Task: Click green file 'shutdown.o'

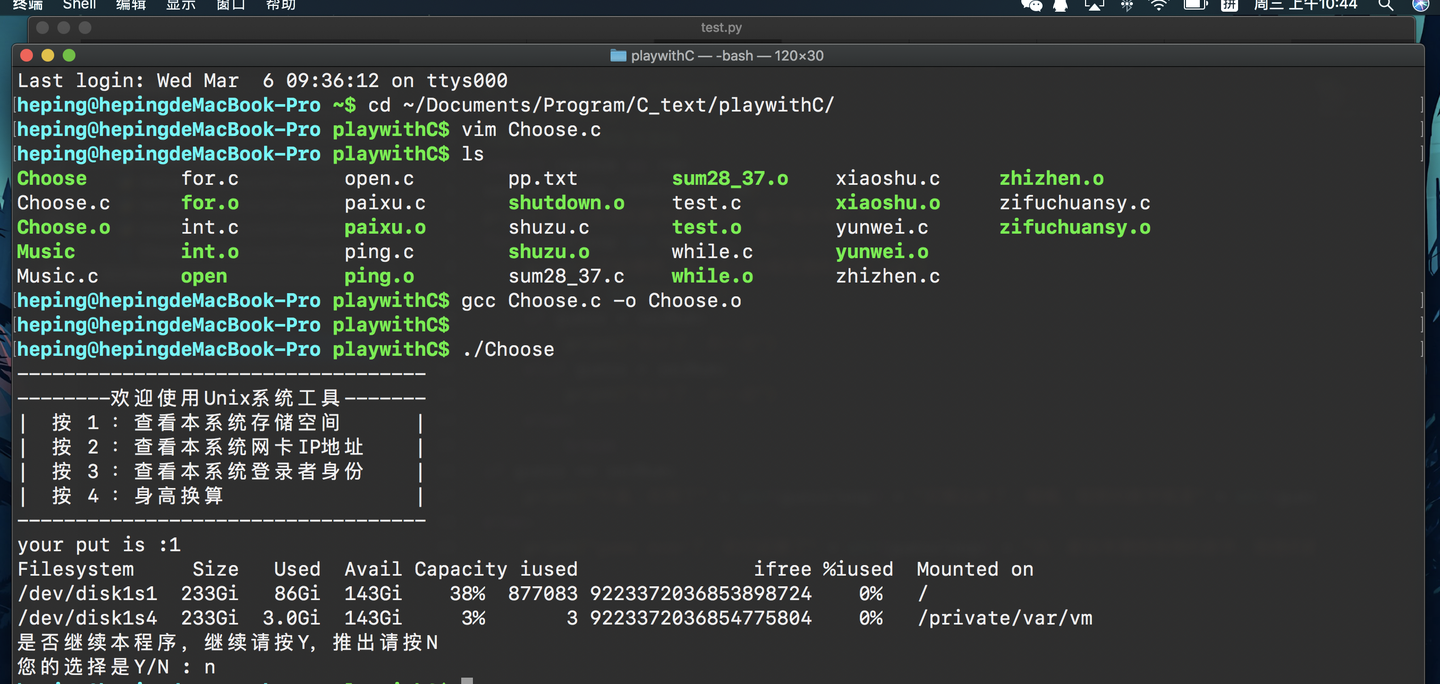Action: (x=566, y=203)
